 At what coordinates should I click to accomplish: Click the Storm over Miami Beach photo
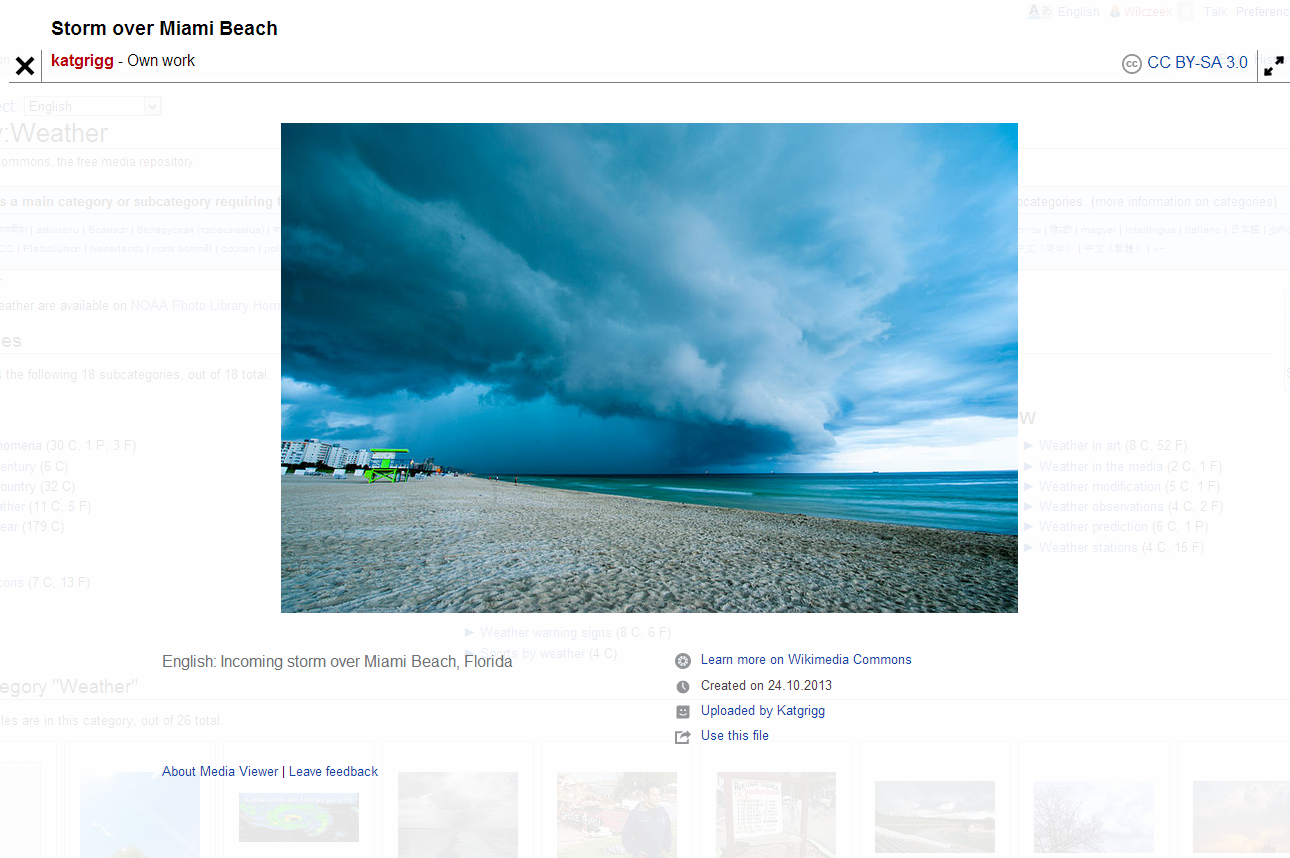click(649, 368)
